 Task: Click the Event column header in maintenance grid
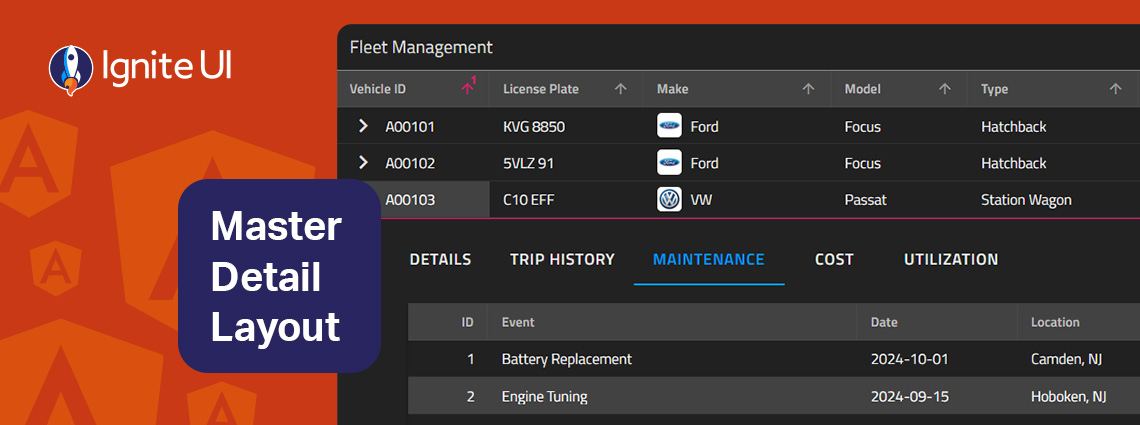tap(672, 322)
